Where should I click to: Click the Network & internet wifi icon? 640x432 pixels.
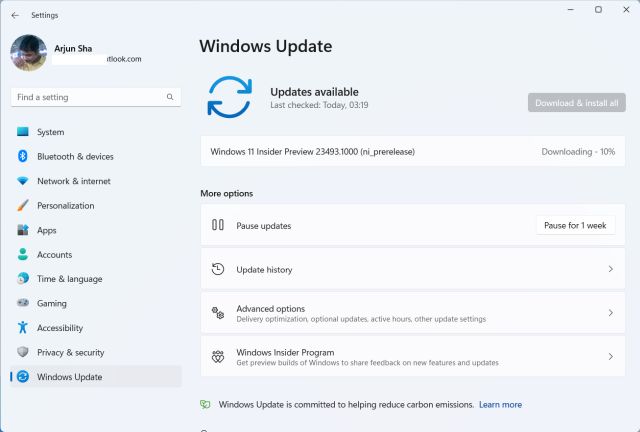(x=22, y=181)
